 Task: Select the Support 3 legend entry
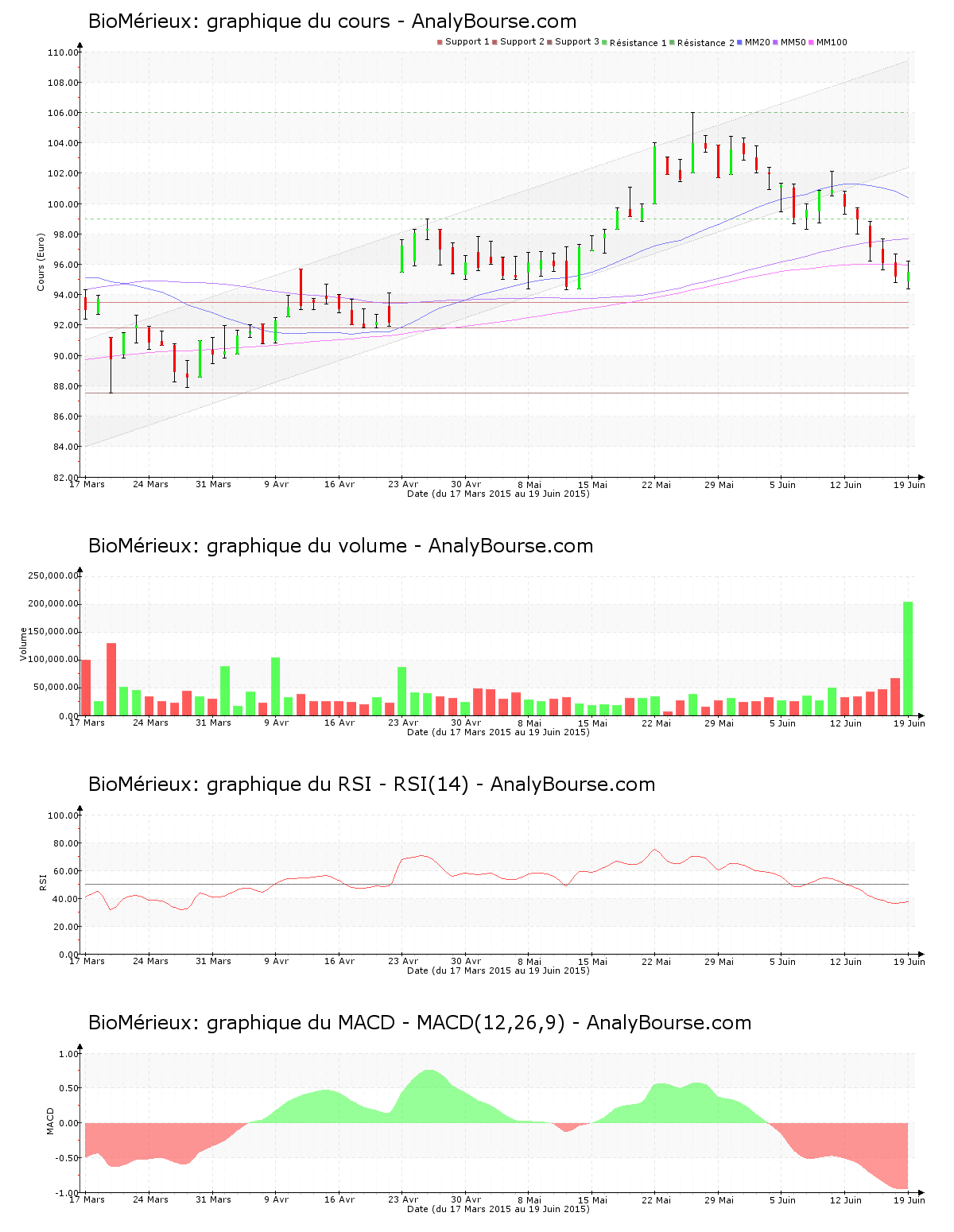574,42
